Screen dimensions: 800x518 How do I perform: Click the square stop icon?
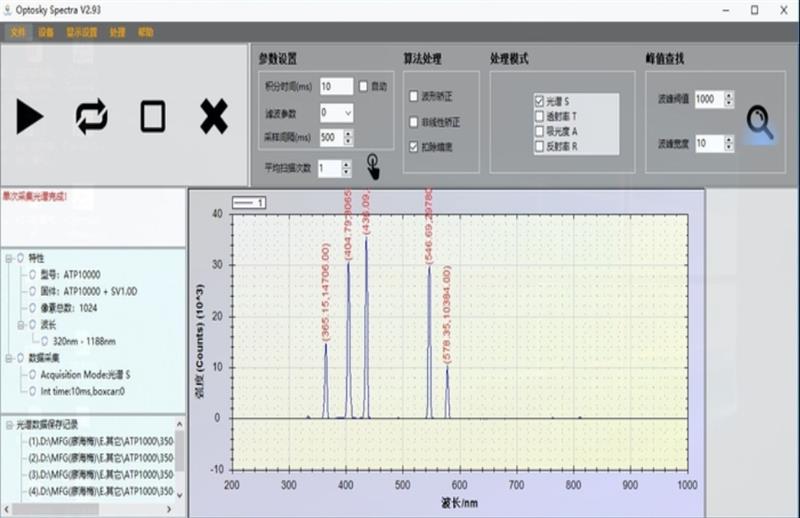[152, 117]
